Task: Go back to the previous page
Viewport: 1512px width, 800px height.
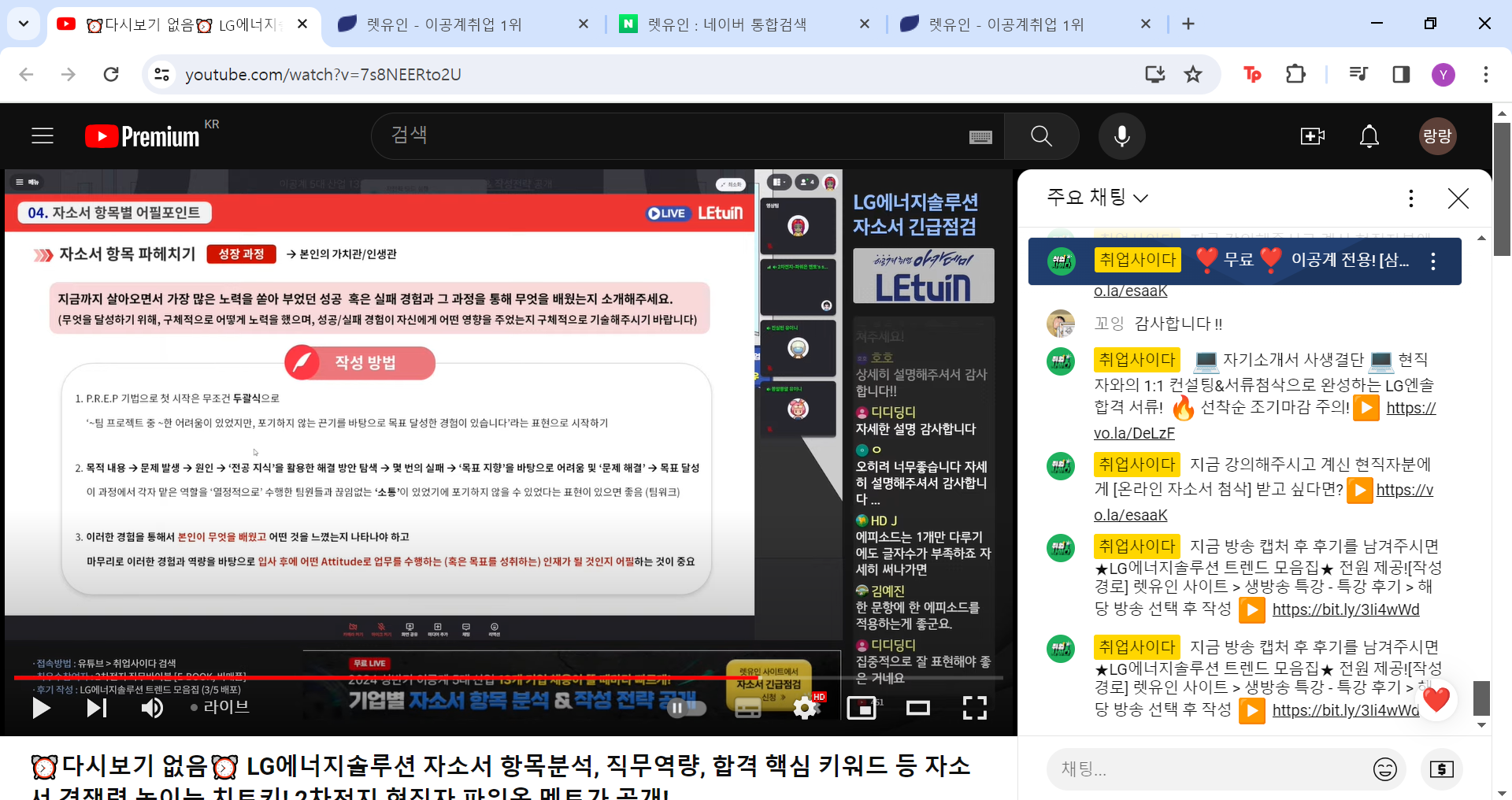Action: coord(26,74)
